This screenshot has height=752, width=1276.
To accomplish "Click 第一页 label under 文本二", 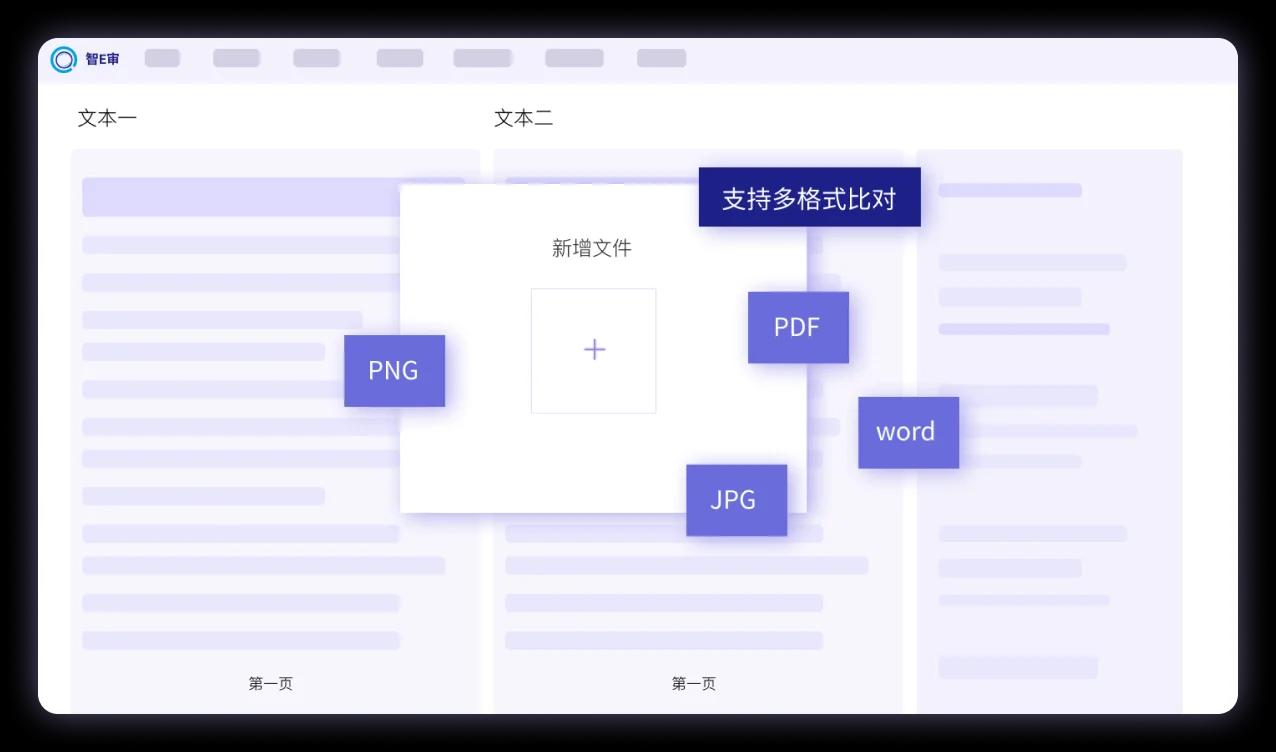I will click(694, 684).
